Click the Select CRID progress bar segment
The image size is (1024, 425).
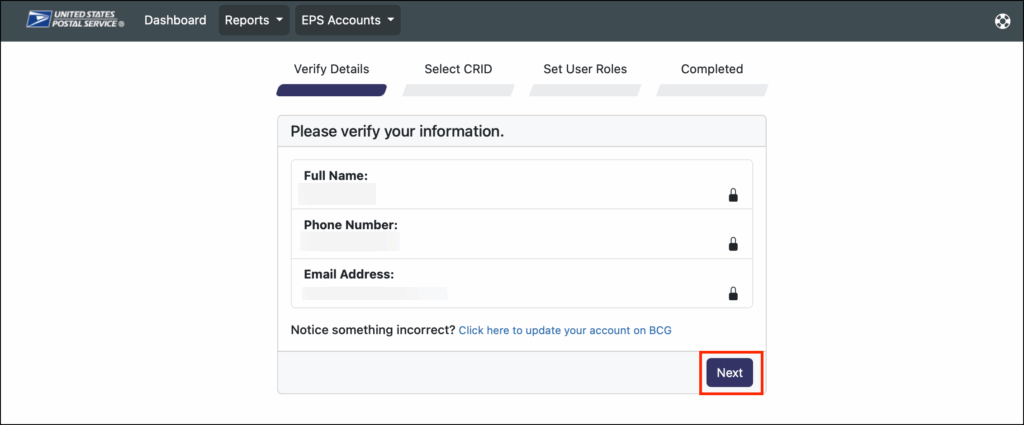(x=458, y=90)
